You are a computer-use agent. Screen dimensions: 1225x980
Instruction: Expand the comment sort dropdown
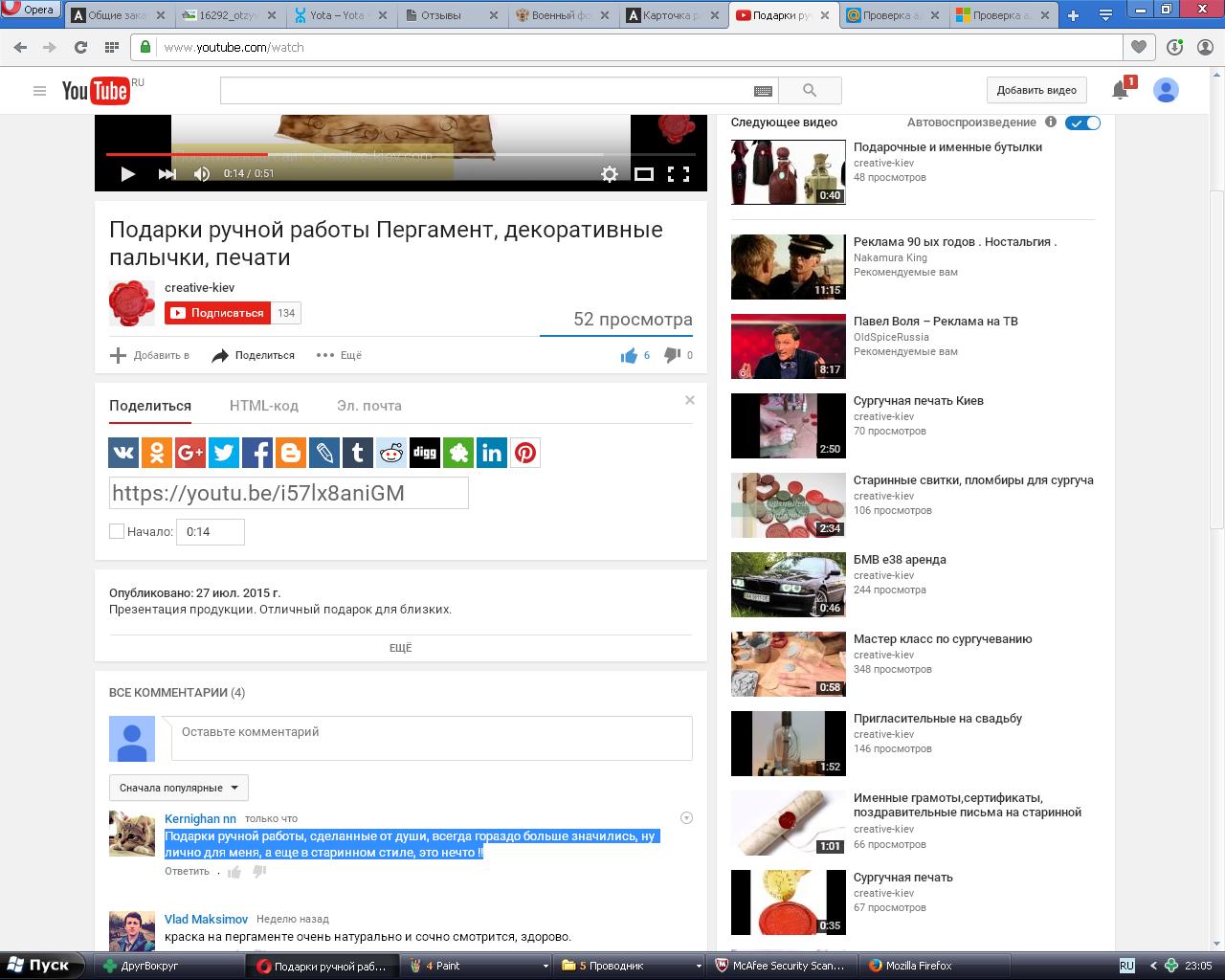click(179, 788)
